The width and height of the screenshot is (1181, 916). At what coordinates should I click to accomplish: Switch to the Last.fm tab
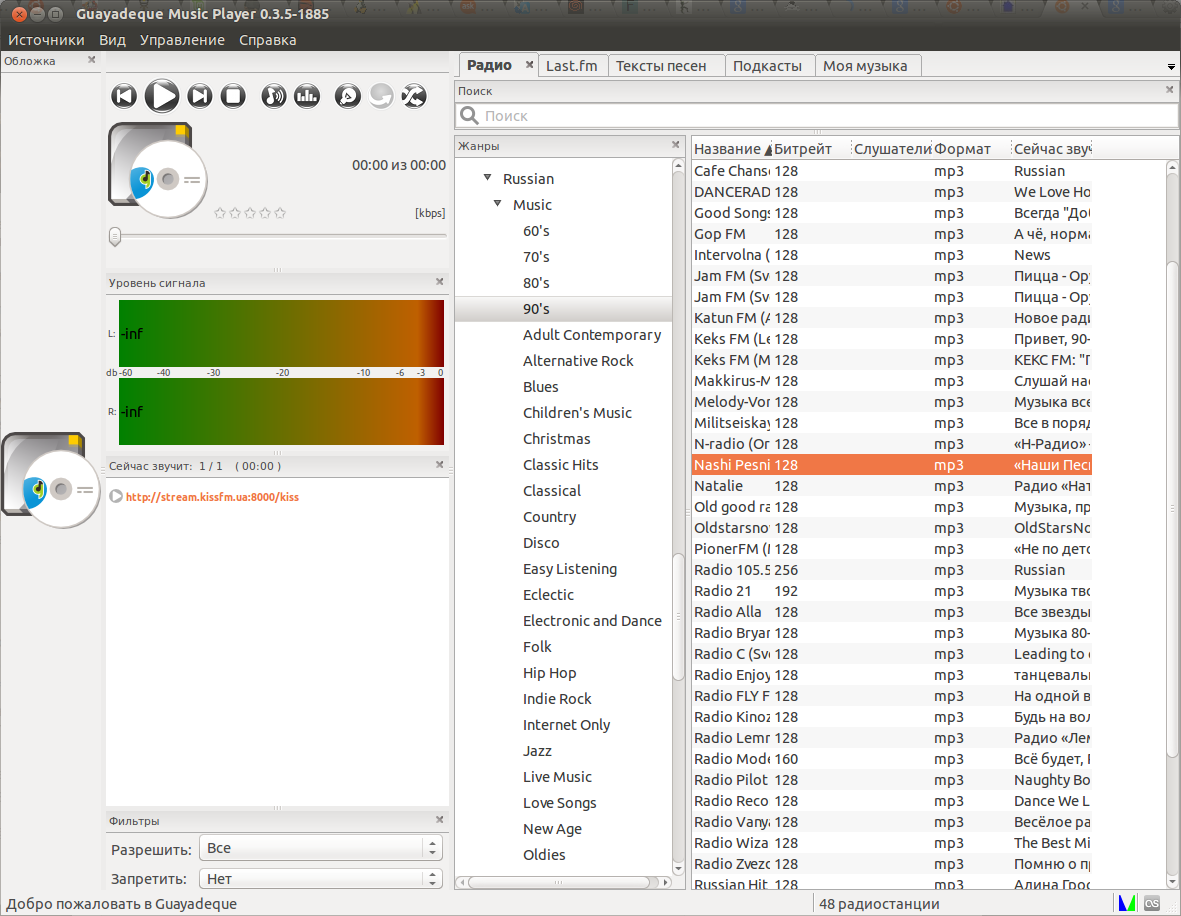(572, 66)
